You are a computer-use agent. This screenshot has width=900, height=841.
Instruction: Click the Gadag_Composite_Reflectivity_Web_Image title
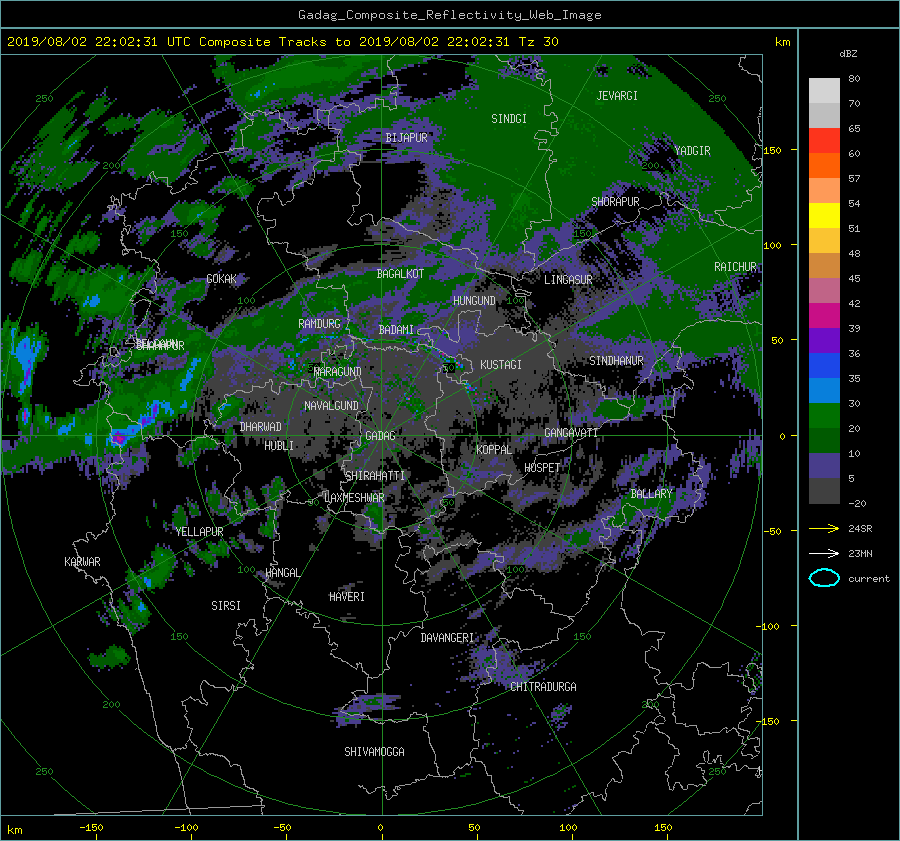click(x=449, y=15)
